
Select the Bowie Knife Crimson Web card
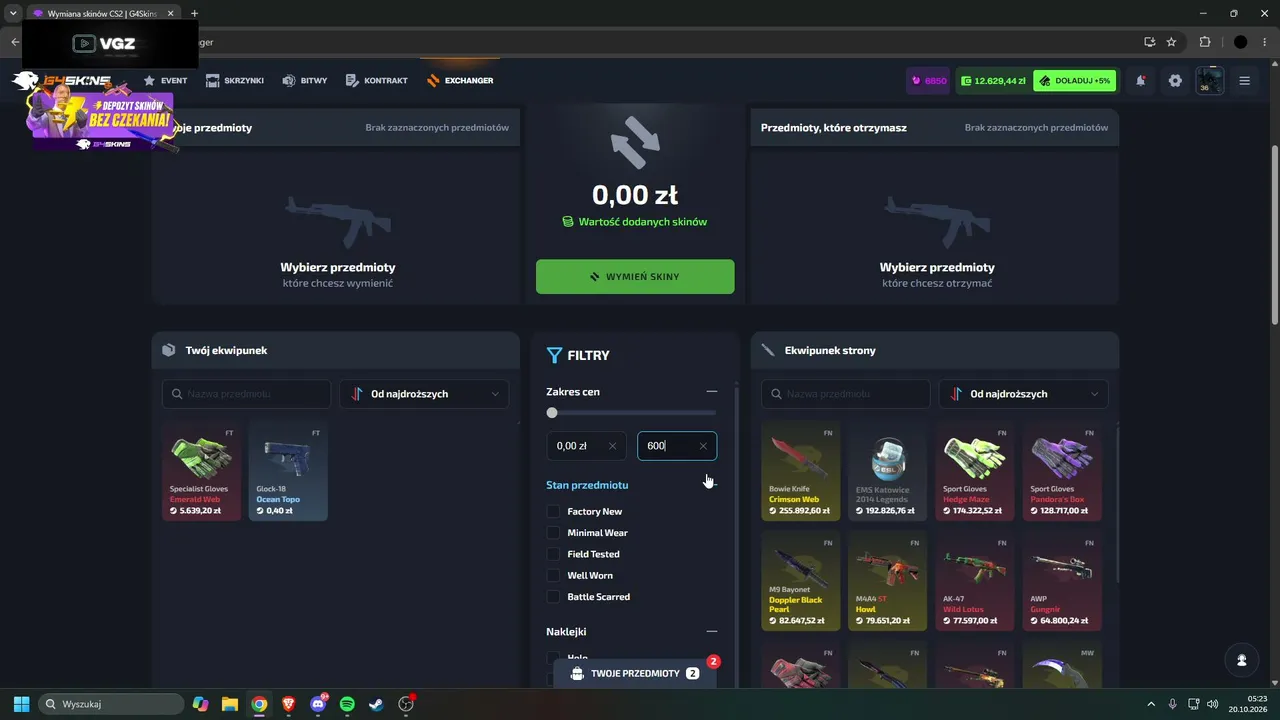[x=801, y=470]
